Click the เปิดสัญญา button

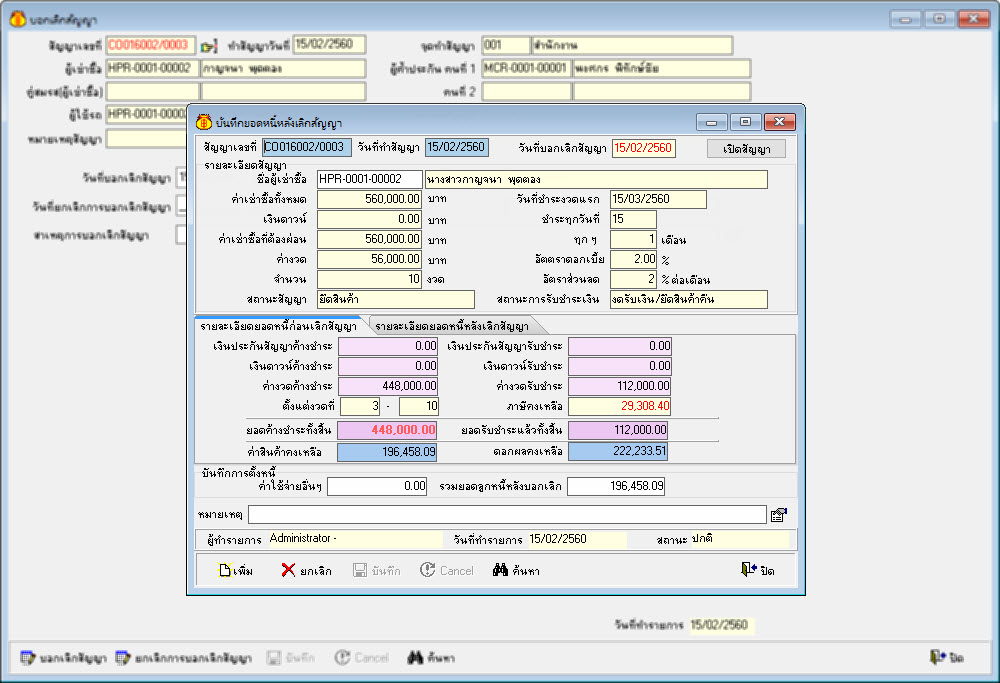[746, 149]
